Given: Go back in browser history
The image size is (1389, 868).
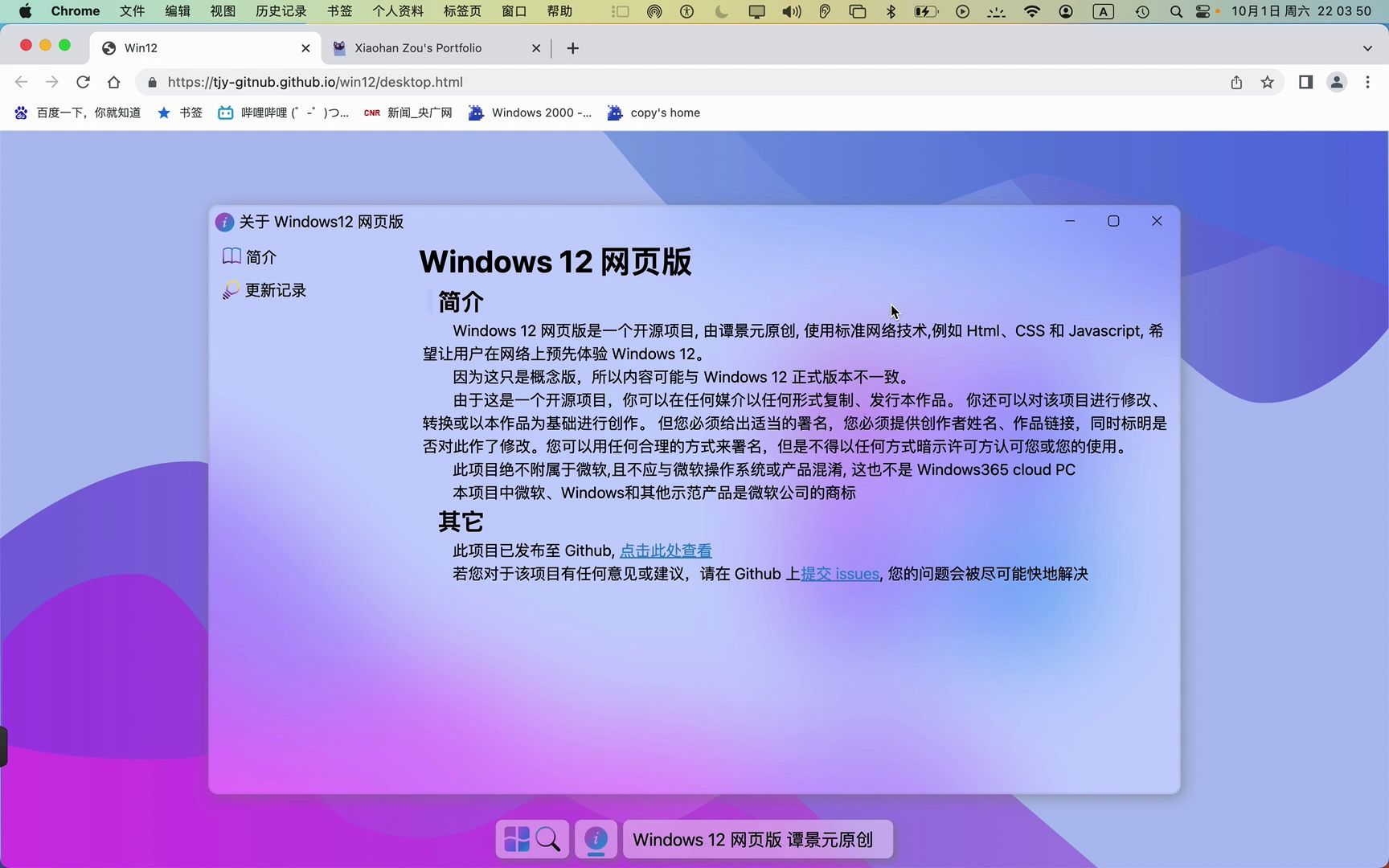Looking at the screenshot, I should tap(22, 82).
